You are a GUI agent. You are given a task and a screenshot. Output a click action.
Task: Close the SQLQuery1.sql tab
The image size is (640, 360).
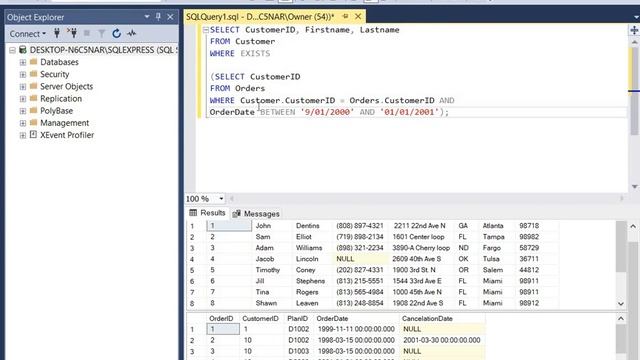[x=358, y=16]
